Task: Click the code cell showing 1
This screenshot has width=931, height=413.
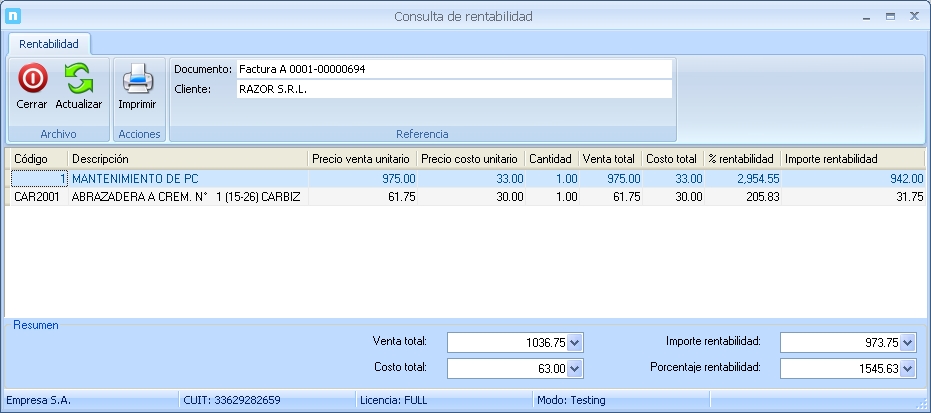Action: point(39,179)
